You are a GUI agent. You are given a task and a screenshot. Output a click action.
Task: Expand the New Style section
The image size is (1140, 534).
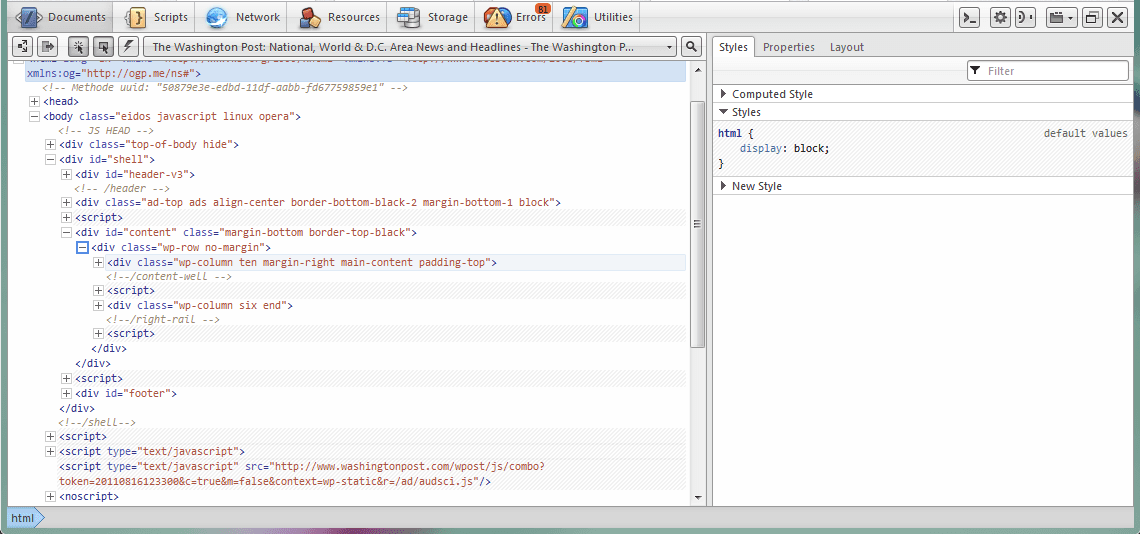756,186
